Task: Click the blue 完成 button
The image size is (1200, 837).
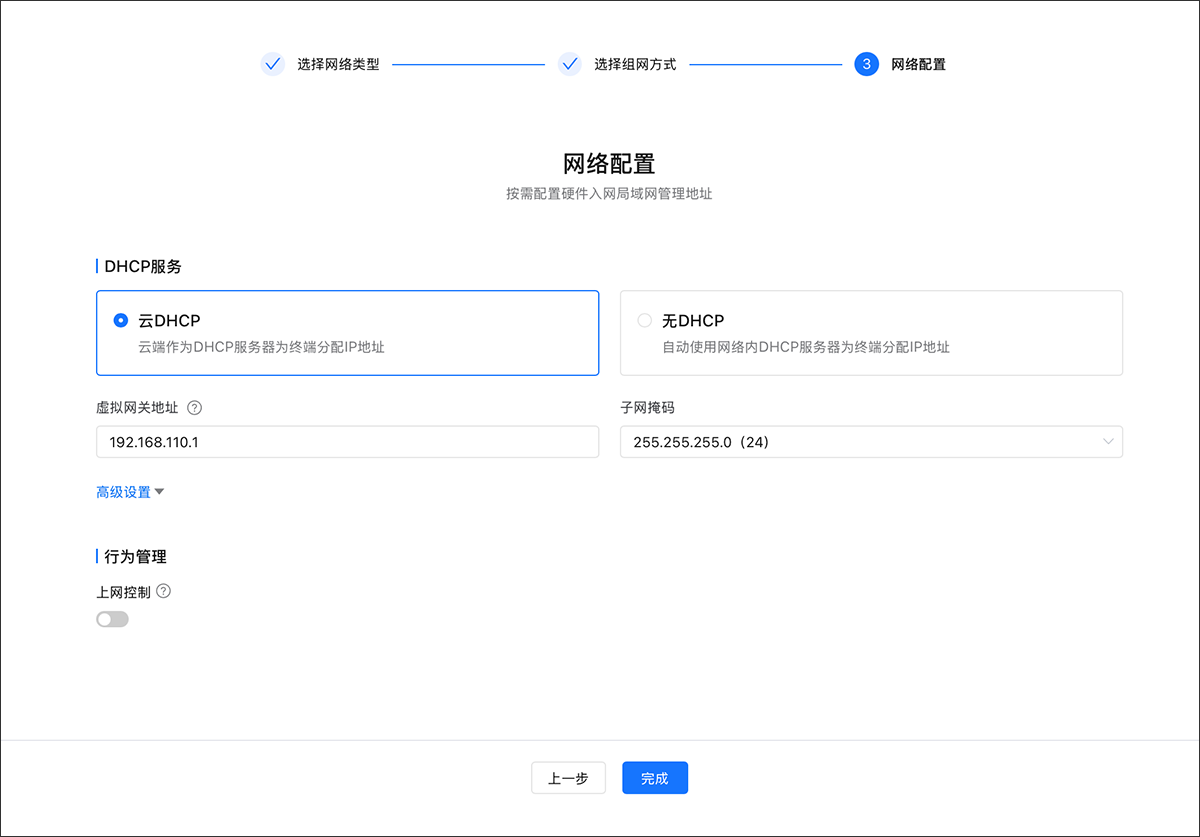Action: (655, 778)
